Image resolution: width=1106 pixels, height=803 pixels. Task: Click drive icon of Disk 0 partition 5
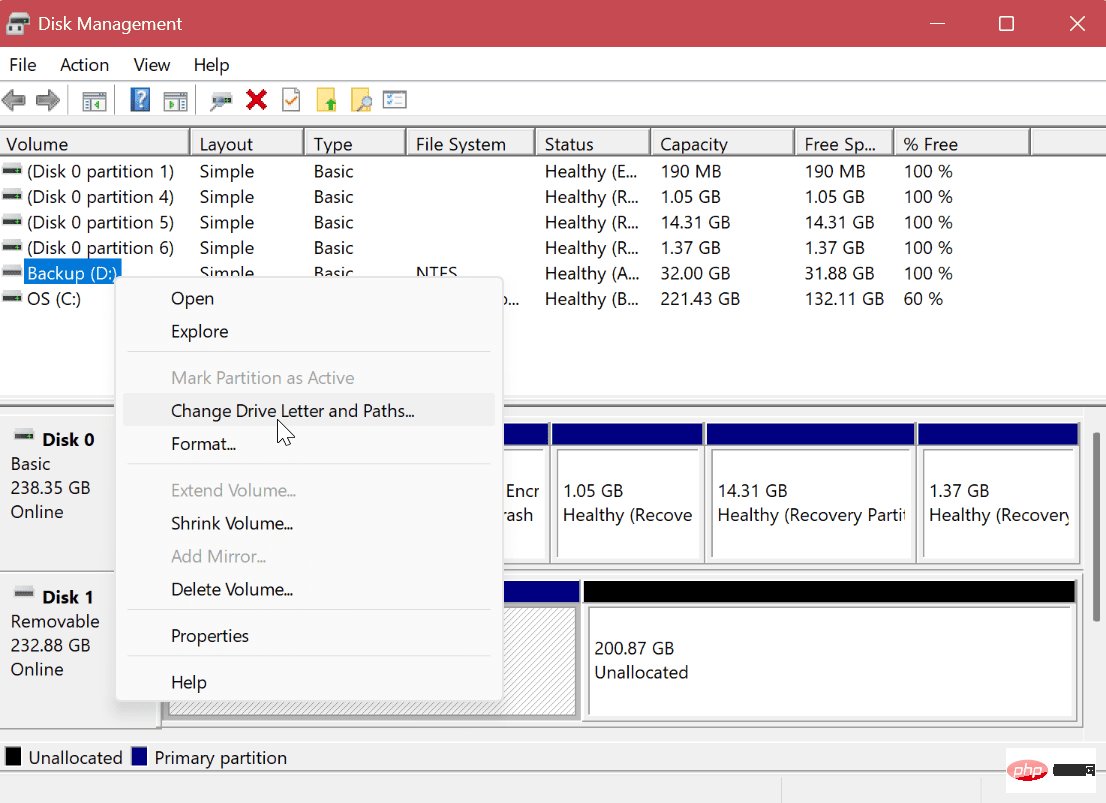(x=12, y=221)
